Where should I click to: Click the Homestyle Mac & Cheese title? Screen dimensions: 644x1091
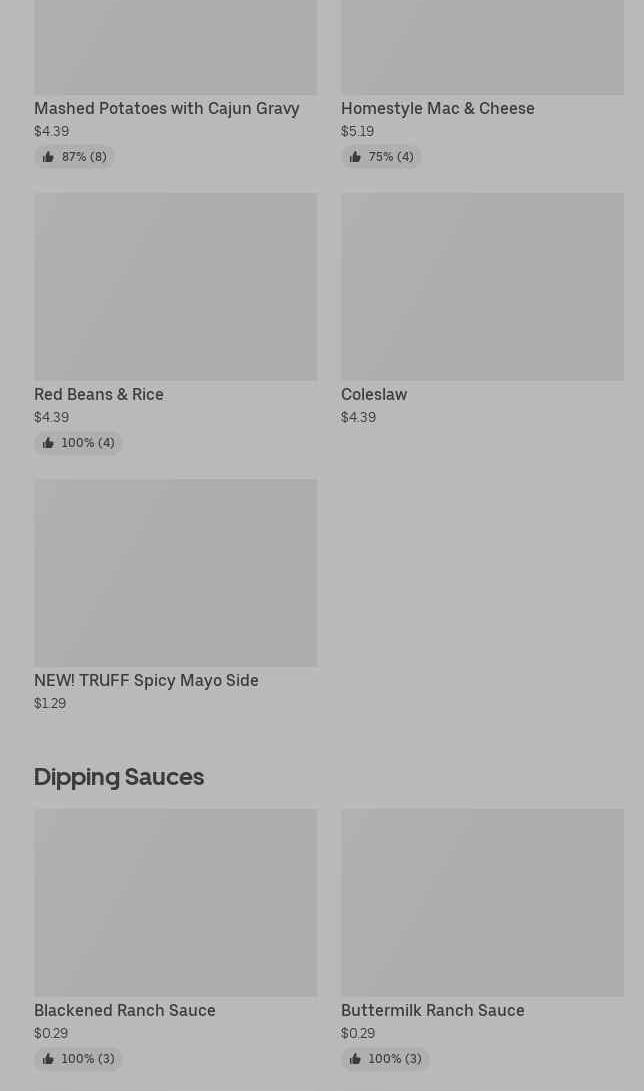(x=437, y=108)
